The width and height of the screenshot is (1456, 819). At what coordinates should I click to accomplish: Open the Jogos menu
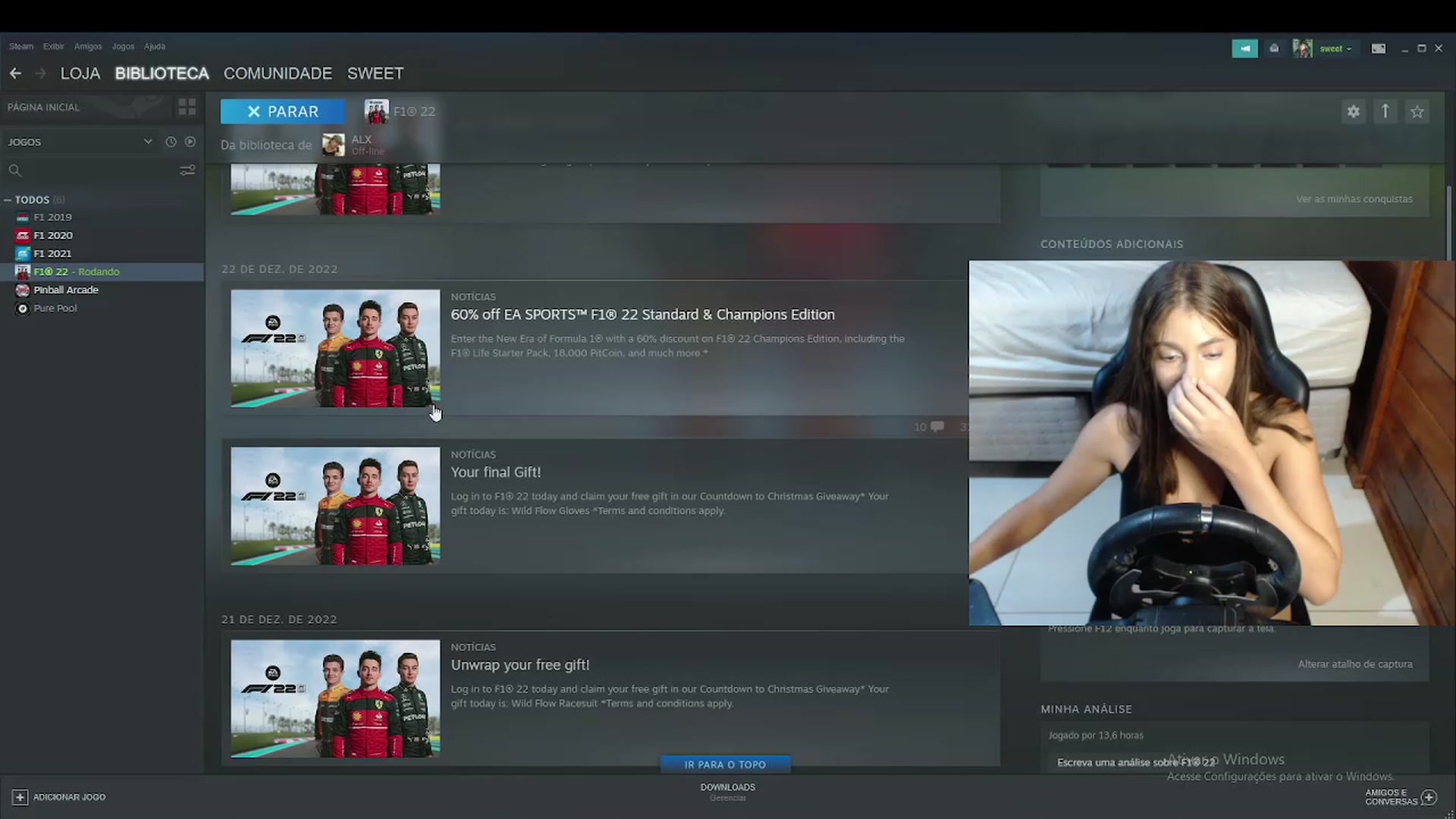[123, 46]
